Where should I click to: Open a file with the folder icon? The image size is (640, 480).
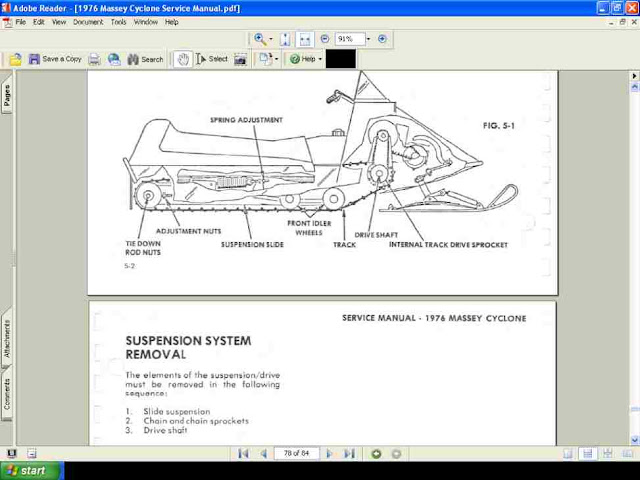pyautogui.click(x=16, y=60)
